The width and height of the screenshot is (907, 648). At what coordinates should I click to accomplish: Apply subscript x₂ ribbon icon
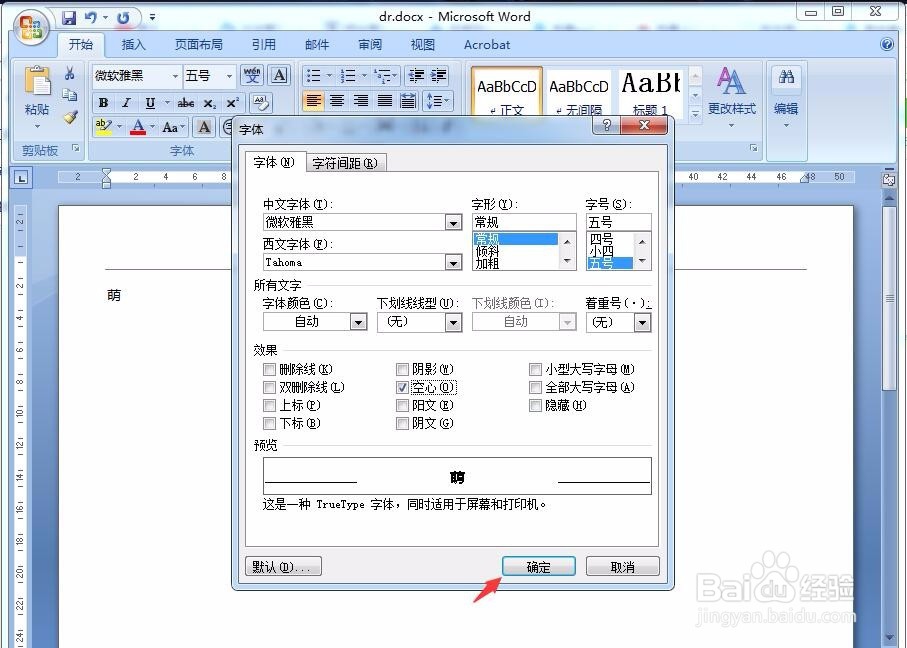209,103
